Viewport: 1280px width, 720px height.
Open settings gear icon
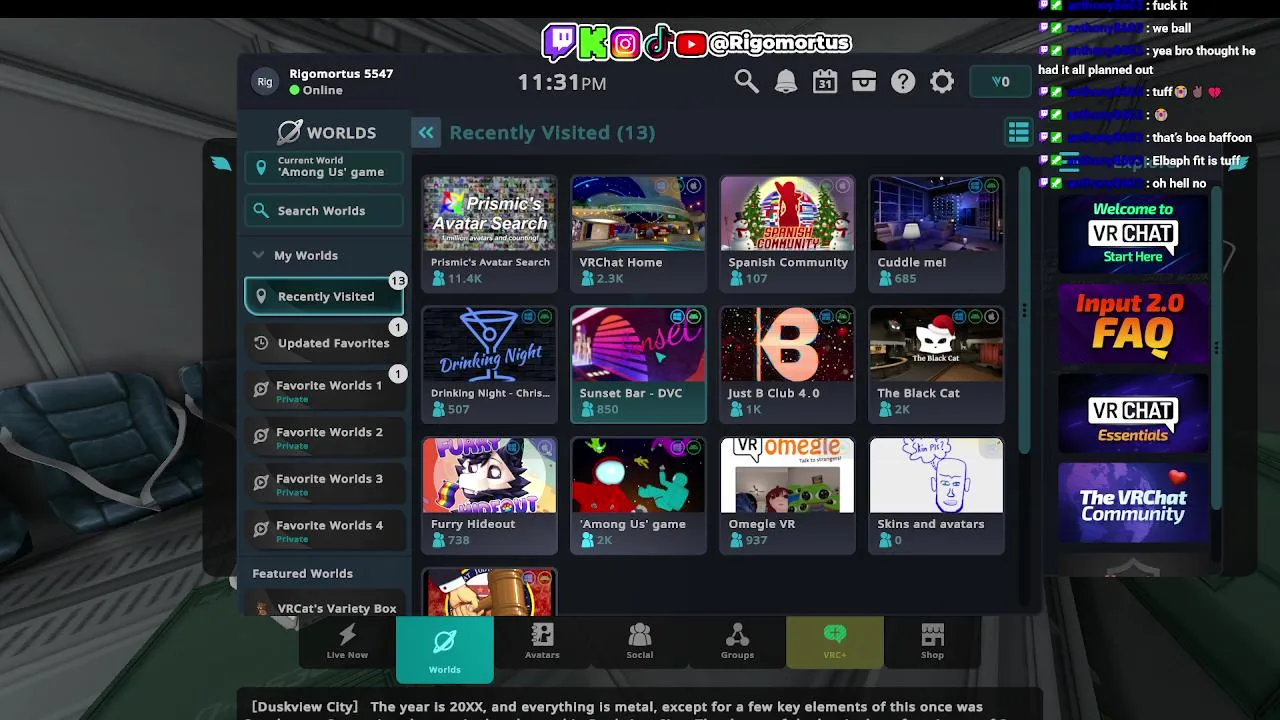coord(942,82)
